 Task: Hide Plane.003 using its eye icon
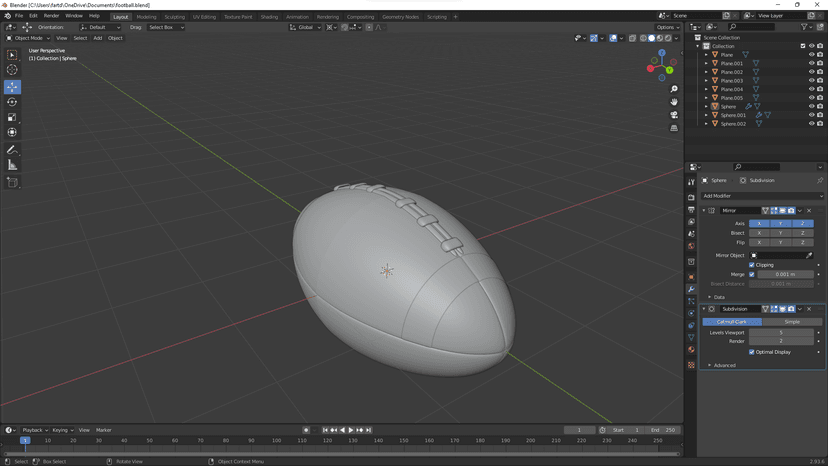tap(811, 81)
